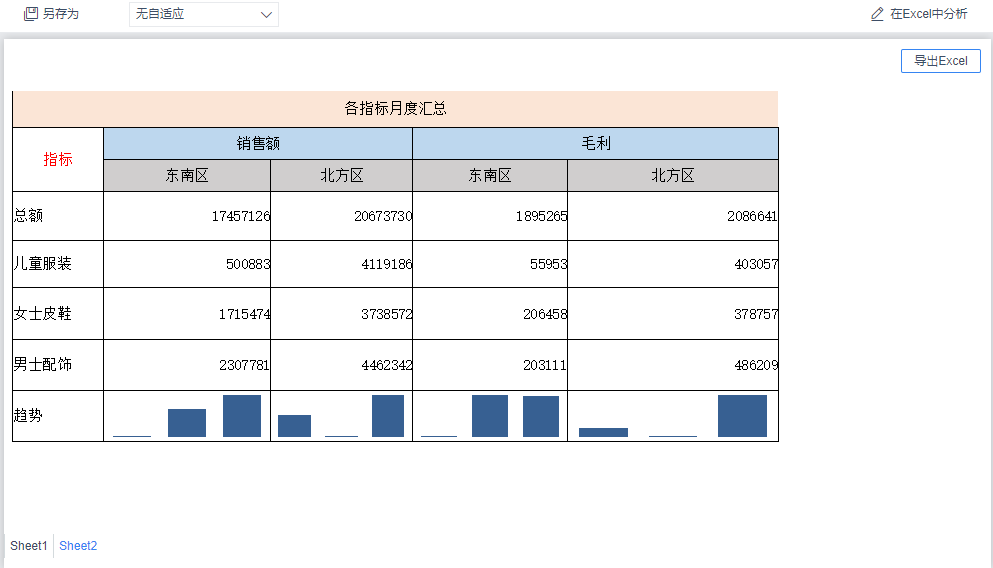
Task: Click the 总额 row label
Action: [x=28, y=215]
